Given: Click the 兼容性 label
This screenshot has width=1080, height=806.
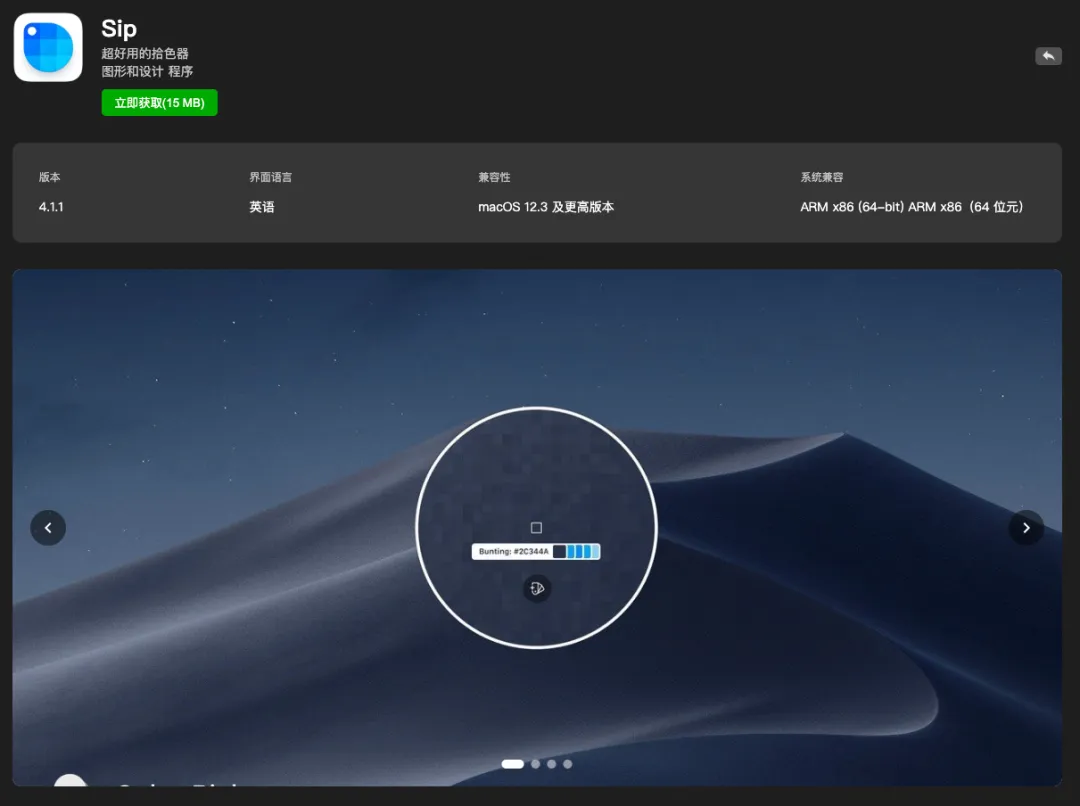Looking at the screenshot, I should pos(495,177).
